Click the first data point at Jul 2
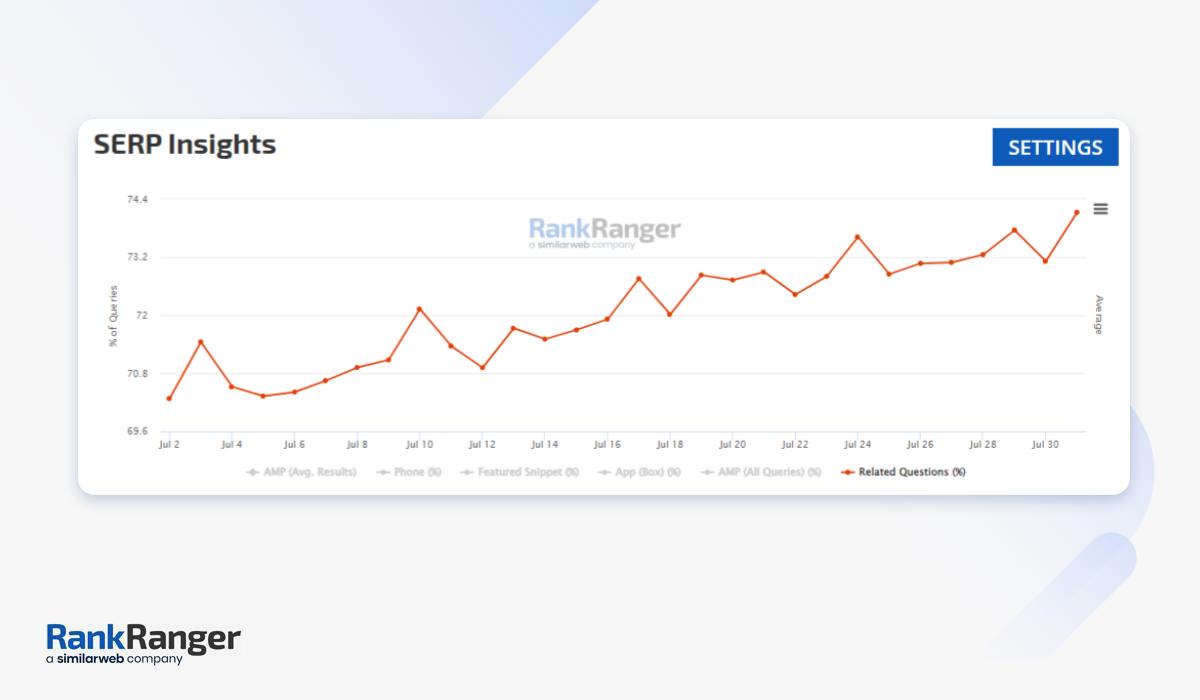1200x700 pixels. click(169, 399)
